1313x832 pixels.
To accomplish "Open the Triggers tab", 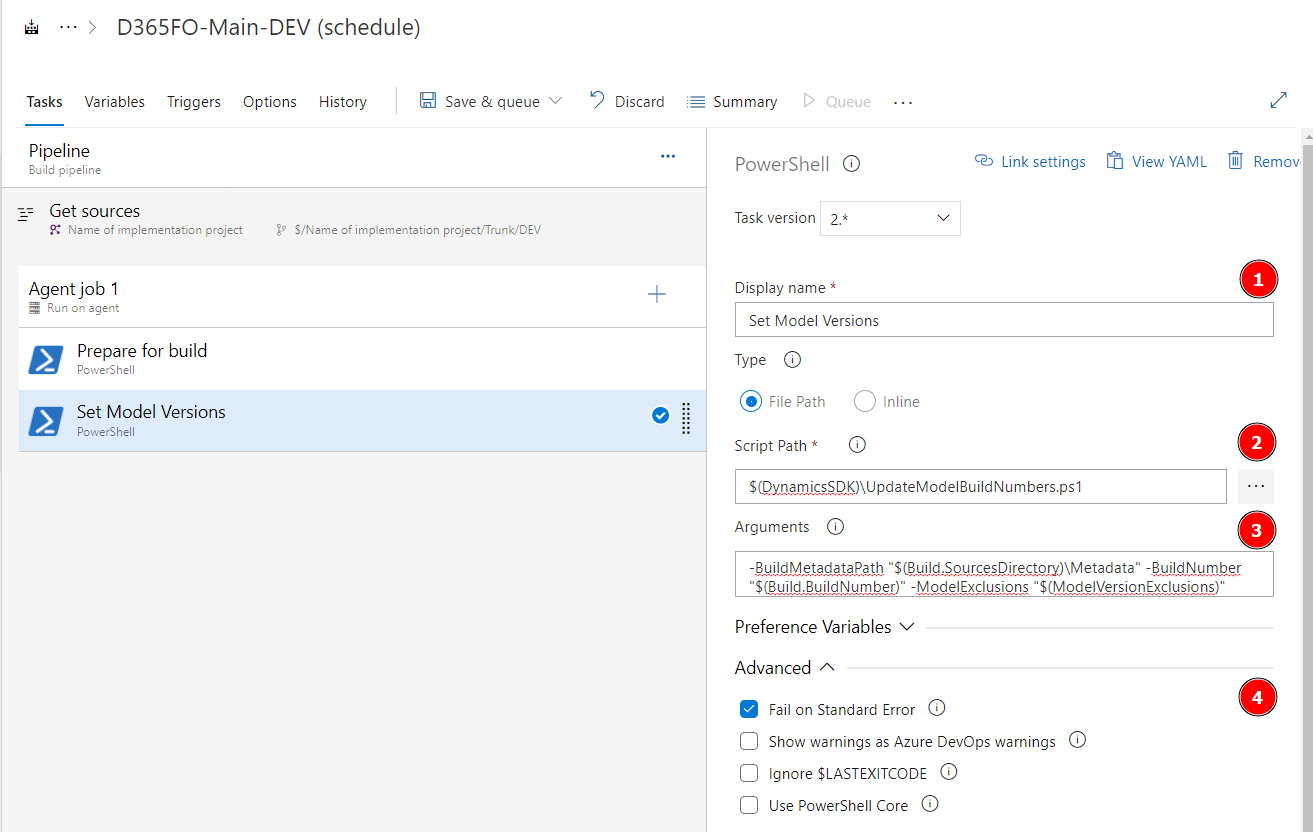I will pos(194,102).
